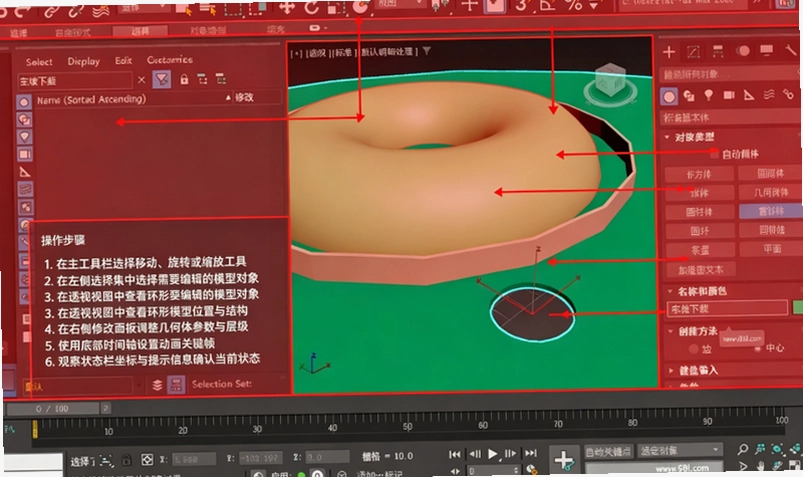Image resolution: width=803 pixels, height=477 pixels.
Task: Select the Lights category icon
Action: [x=709, y=95]
